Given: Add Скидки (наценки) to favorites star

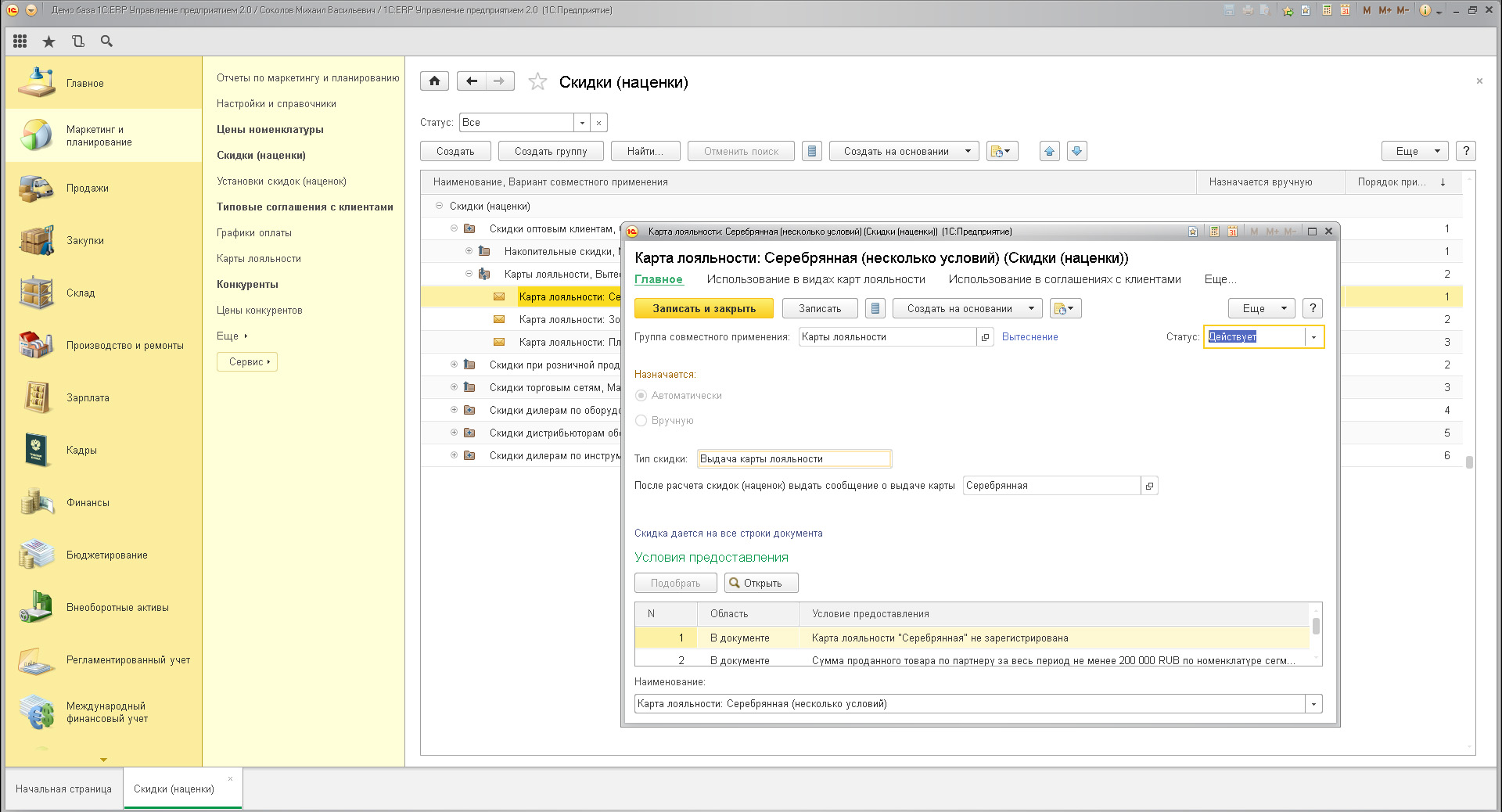Looking at the screenshot, I should (537, 81).
